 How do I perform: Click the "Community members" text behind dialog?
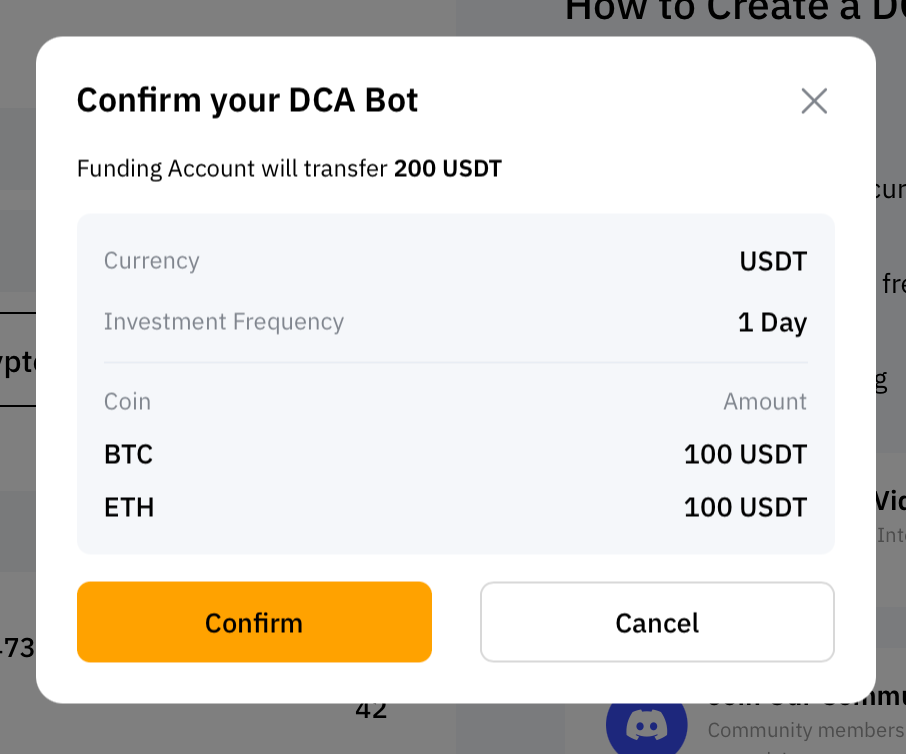[805, 731]
